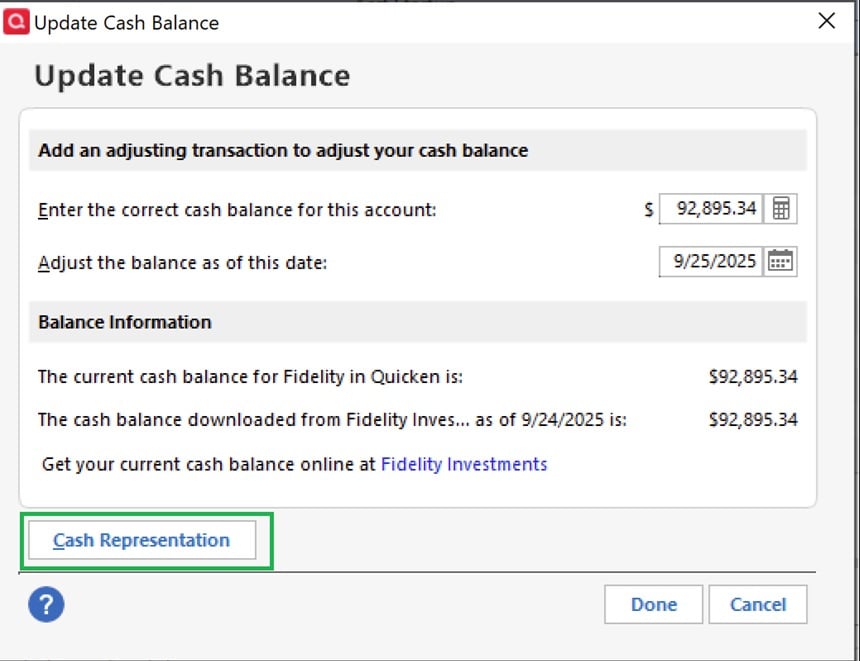Open the calculator next to cash balance
The width and height of the screenshot is (860, 661).
pos(781,209)
